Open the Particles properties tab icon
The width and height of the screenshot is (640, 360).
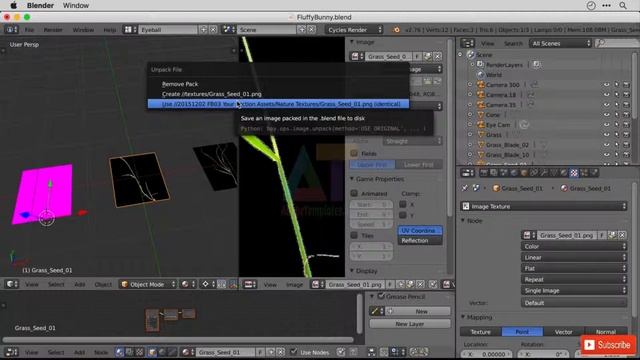click(584, 173)
